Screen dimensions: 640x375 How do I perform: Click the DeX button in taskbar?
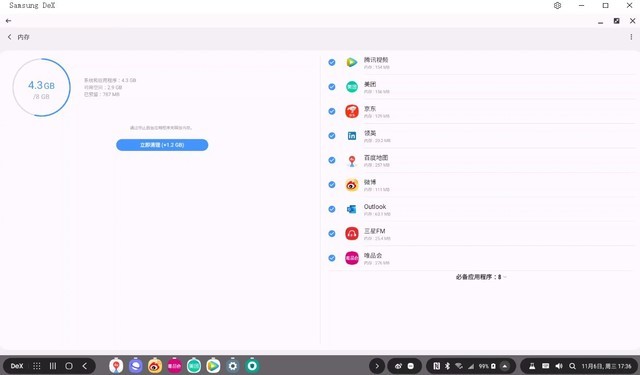click(17, 366)
